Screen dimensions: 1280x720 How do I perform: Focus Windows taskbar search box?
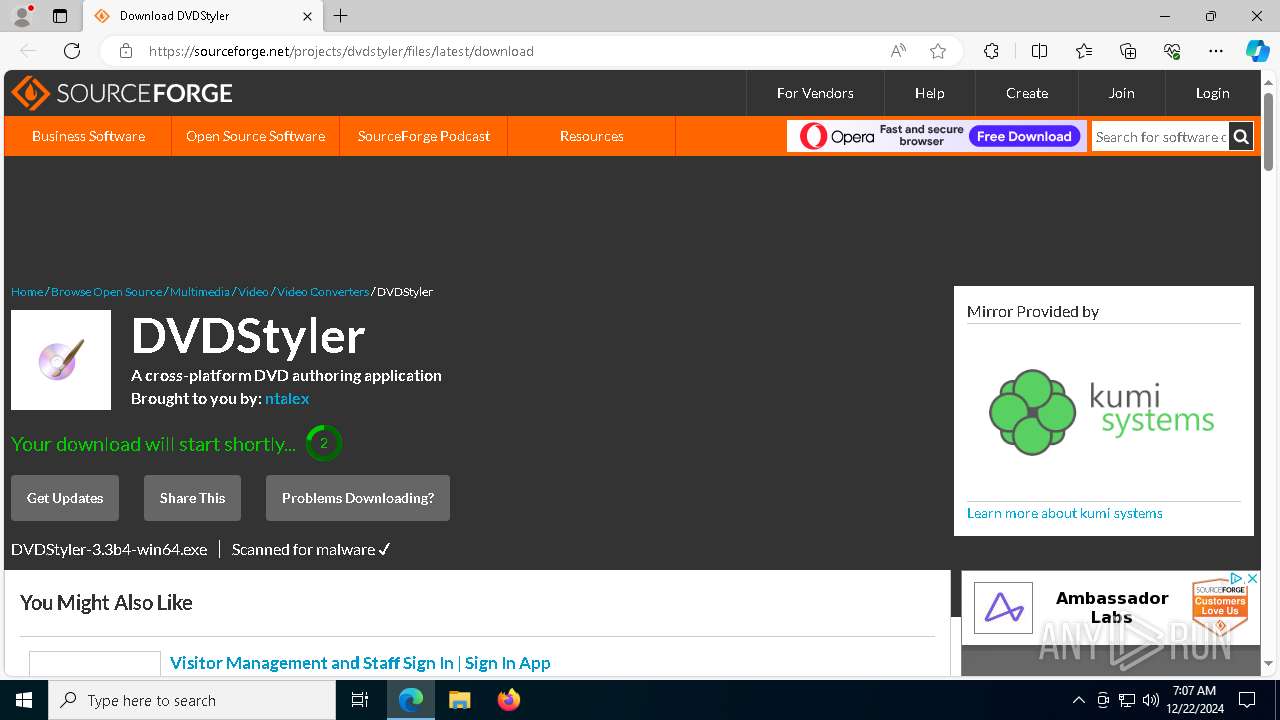[x=192, y=700]
